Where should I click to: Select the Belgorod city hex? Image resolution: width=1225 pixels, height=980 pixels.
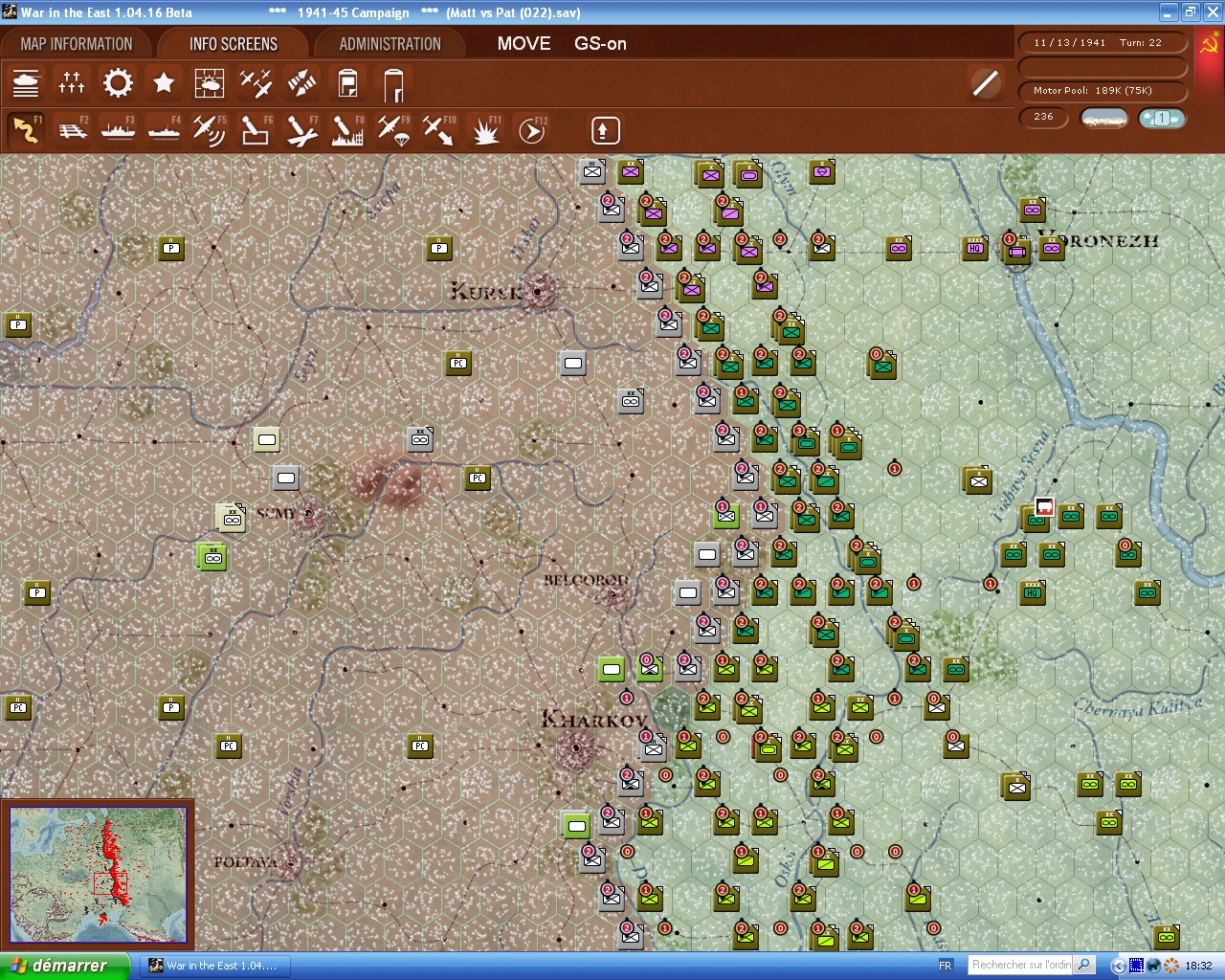tap(613, 594)
